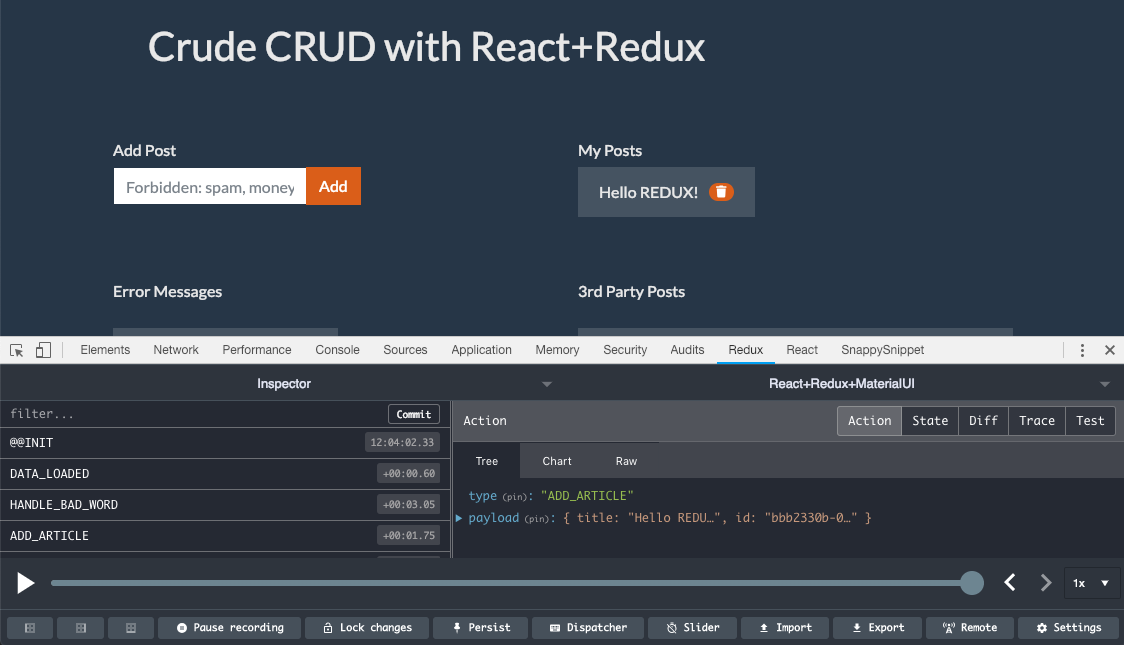Click the first layout grid icon at bottom left
1124x645 pixels.
pos(30,628)
